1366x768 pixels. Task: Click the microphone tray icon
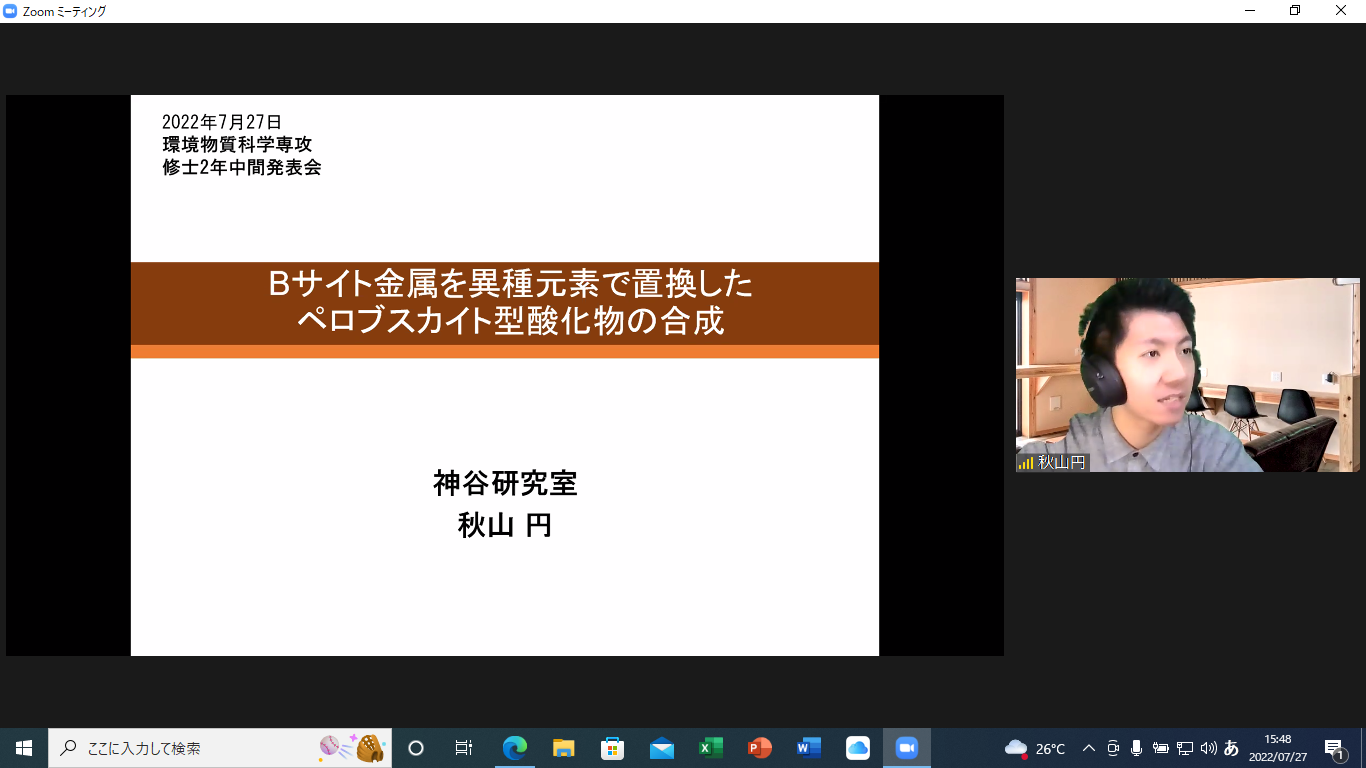(1136, 748)
